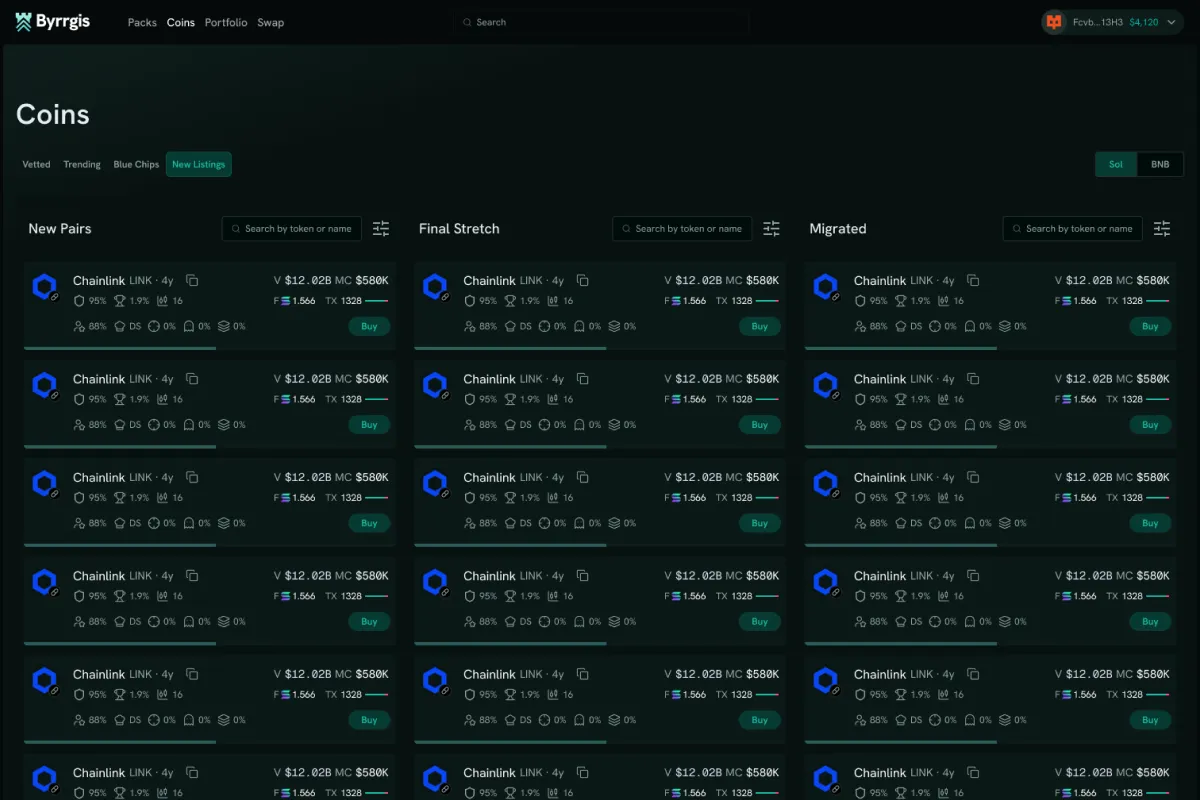
Task: Select the New Listings tab
Action: [199, 164]
